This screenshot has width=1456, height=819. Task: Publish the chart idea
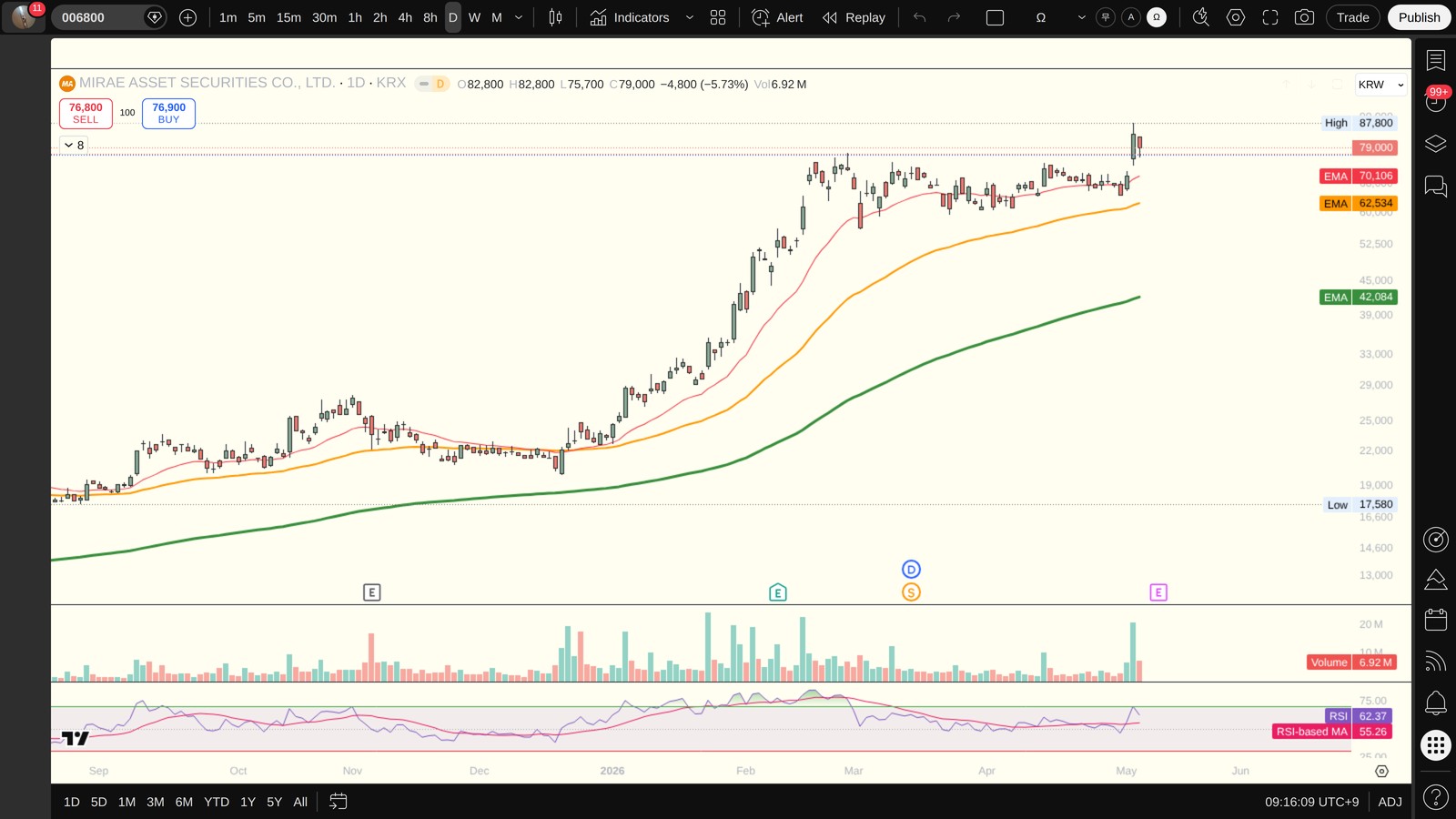click(x=1419, y=17)
